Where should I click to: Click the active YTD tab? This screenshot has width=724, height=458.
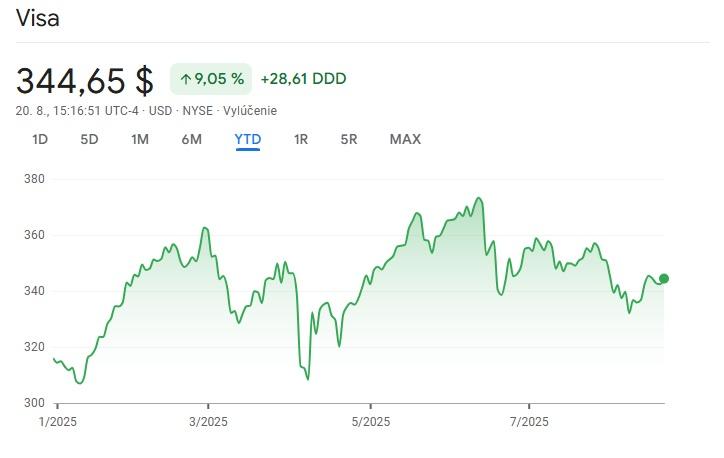(x=247, y=140)
